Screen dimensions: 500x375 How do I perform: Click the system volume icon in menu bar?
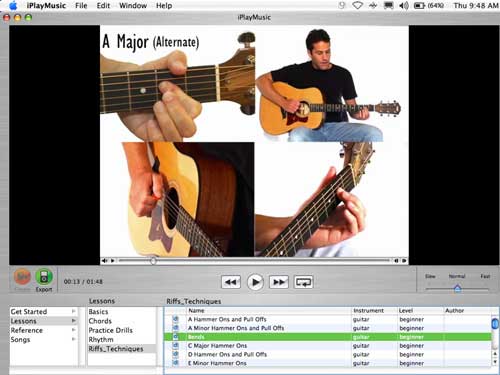click(404, 6)
